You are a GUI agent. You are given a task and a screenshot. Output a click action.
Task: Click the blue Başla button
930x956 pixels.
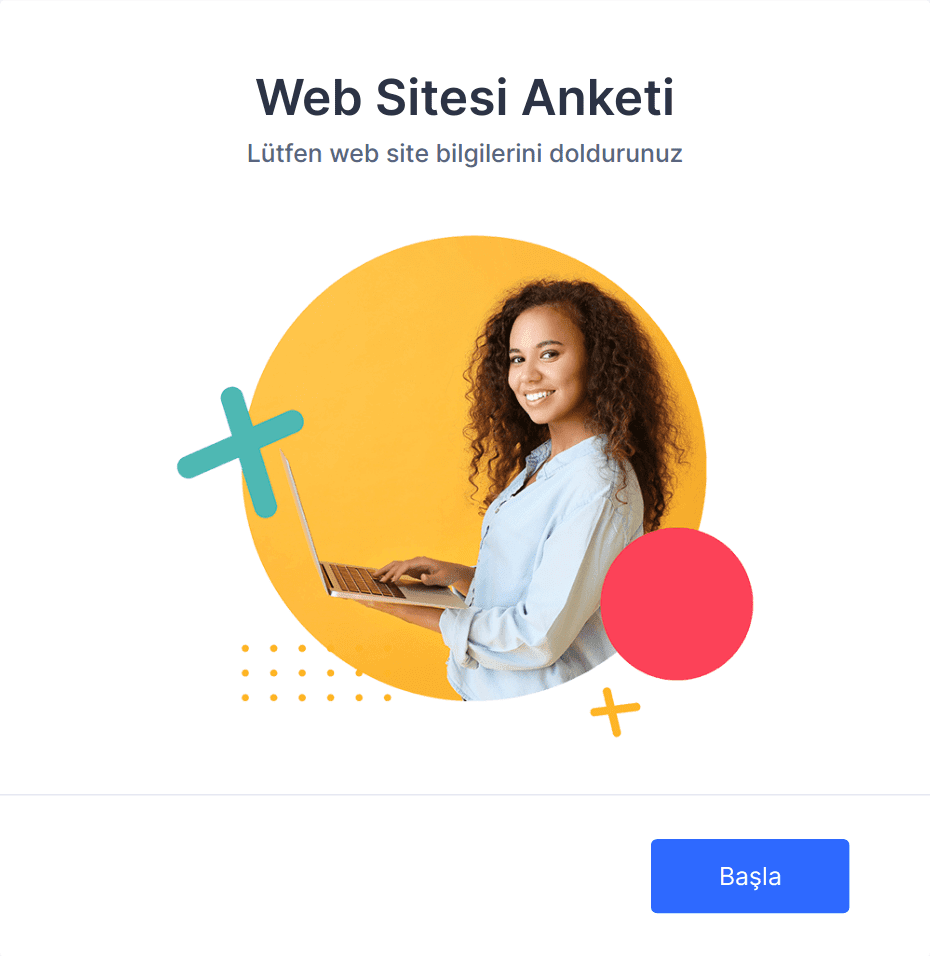749,876
